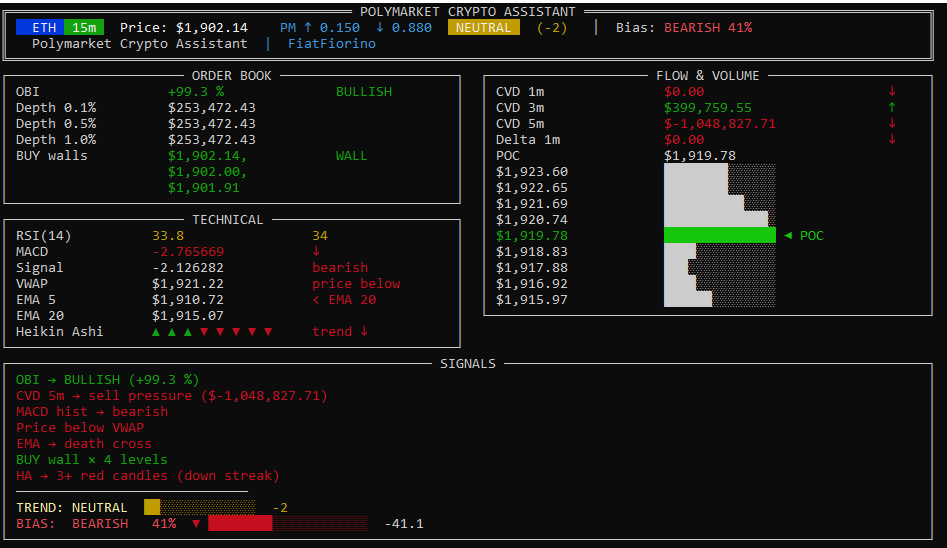The height and width of the screenshot is (548, 947).
Task: Click the PM up arrow 0.150 value
Action: pos(332,28)
